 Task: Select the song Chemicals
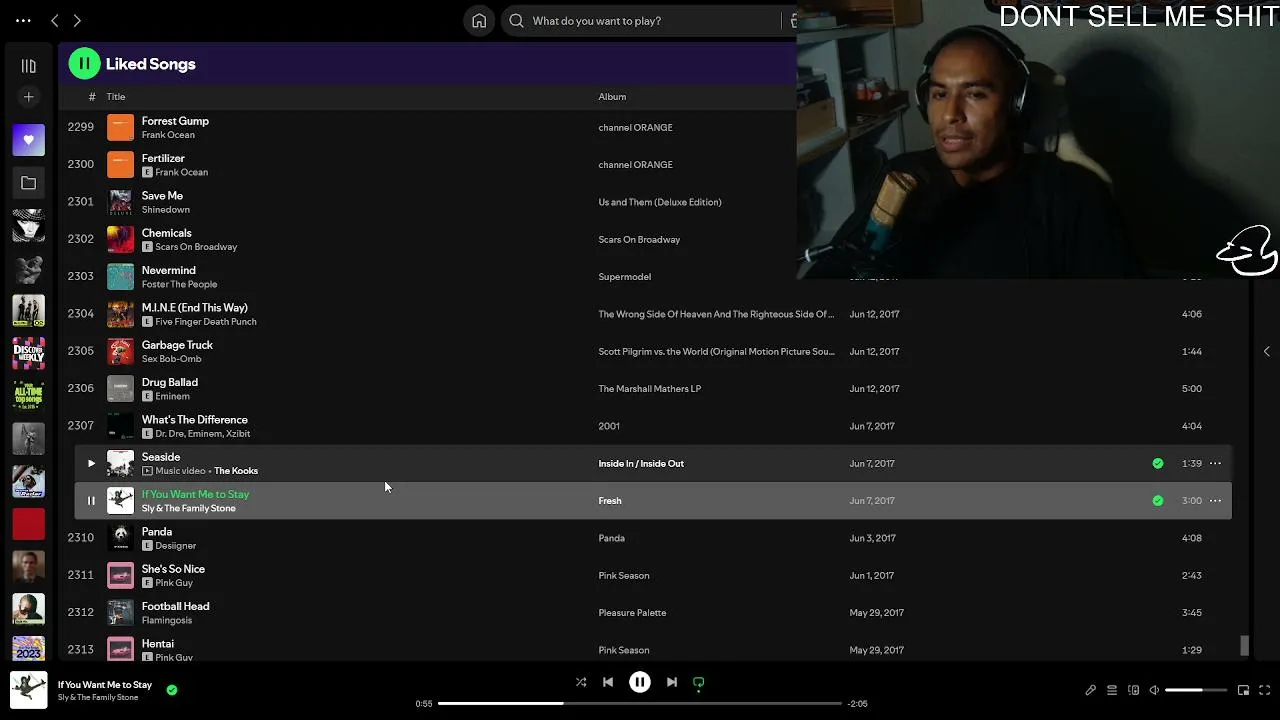point(167,233)
